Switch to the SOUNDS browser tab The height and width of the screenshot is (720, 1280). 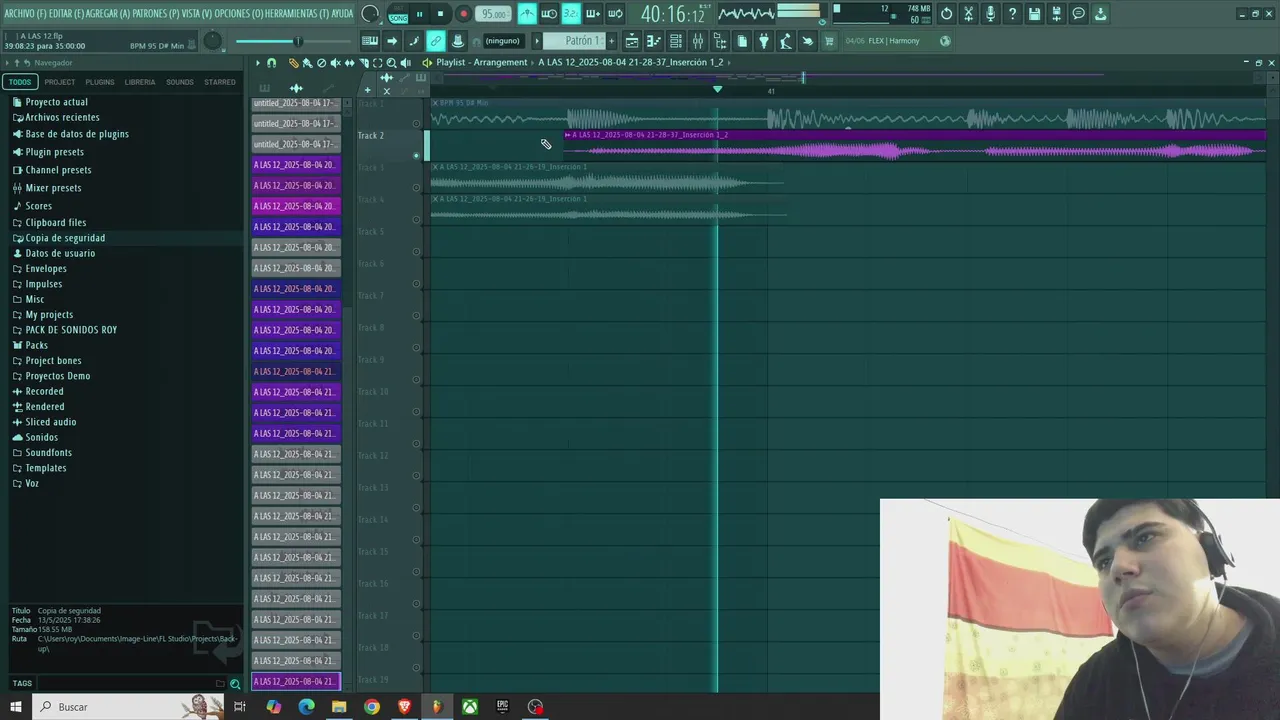pos(180,82)
